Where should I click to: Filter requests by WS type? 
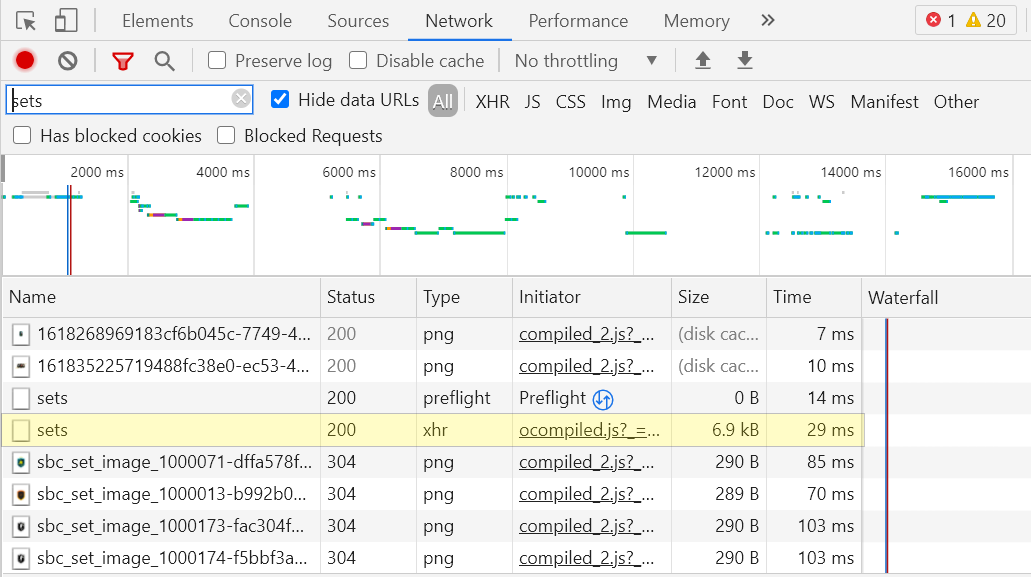(x=822, y=102)
